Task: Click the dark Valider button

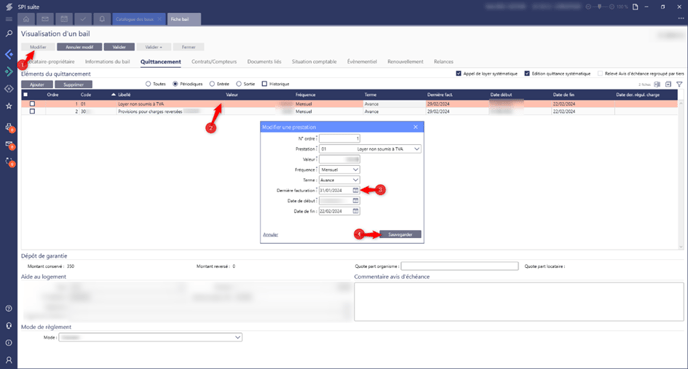Action: [x=119, y=47]
